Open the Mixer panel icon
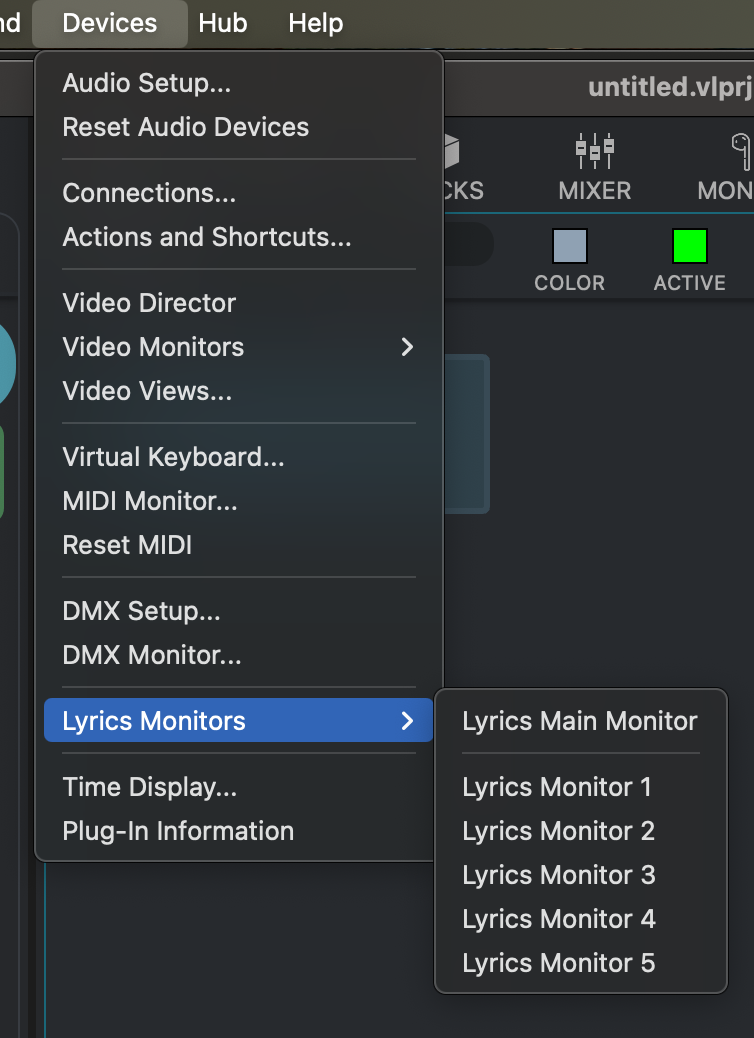 pos(594,152)
